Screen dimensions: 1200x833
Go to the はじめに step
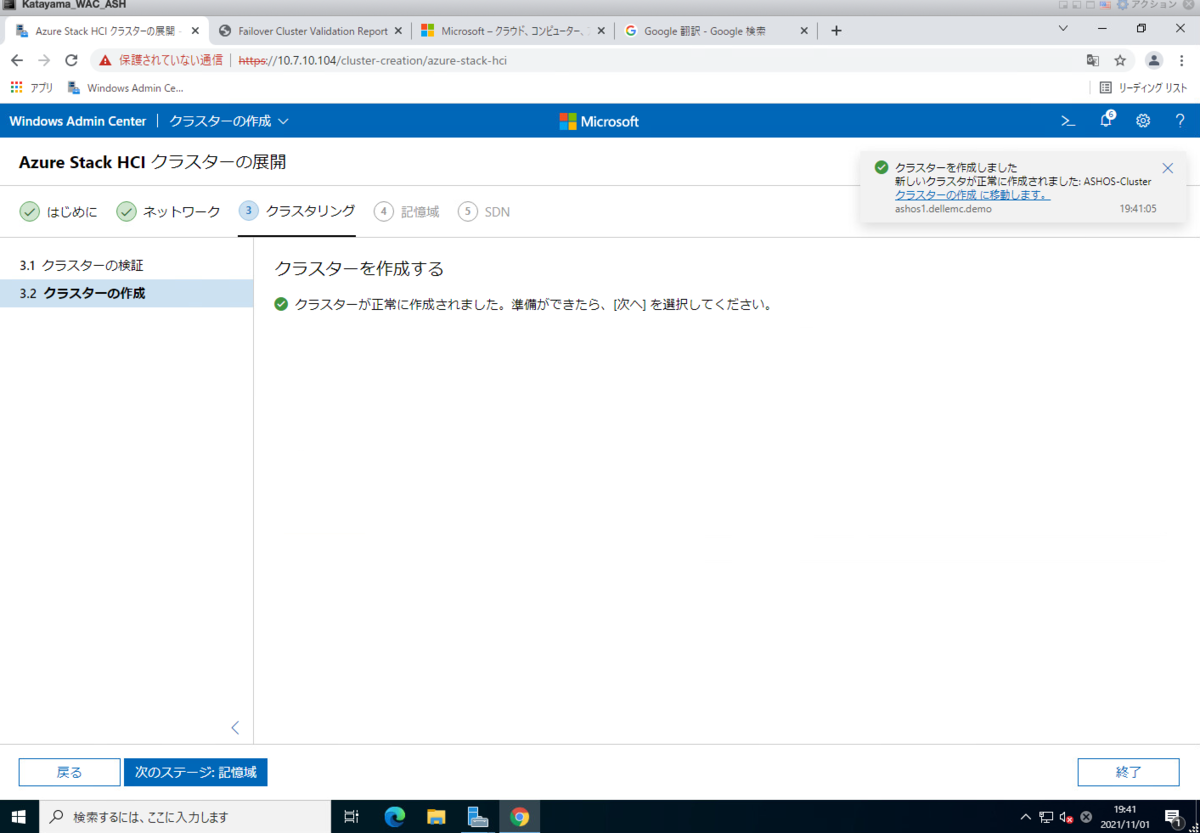(x=59, y=211)
